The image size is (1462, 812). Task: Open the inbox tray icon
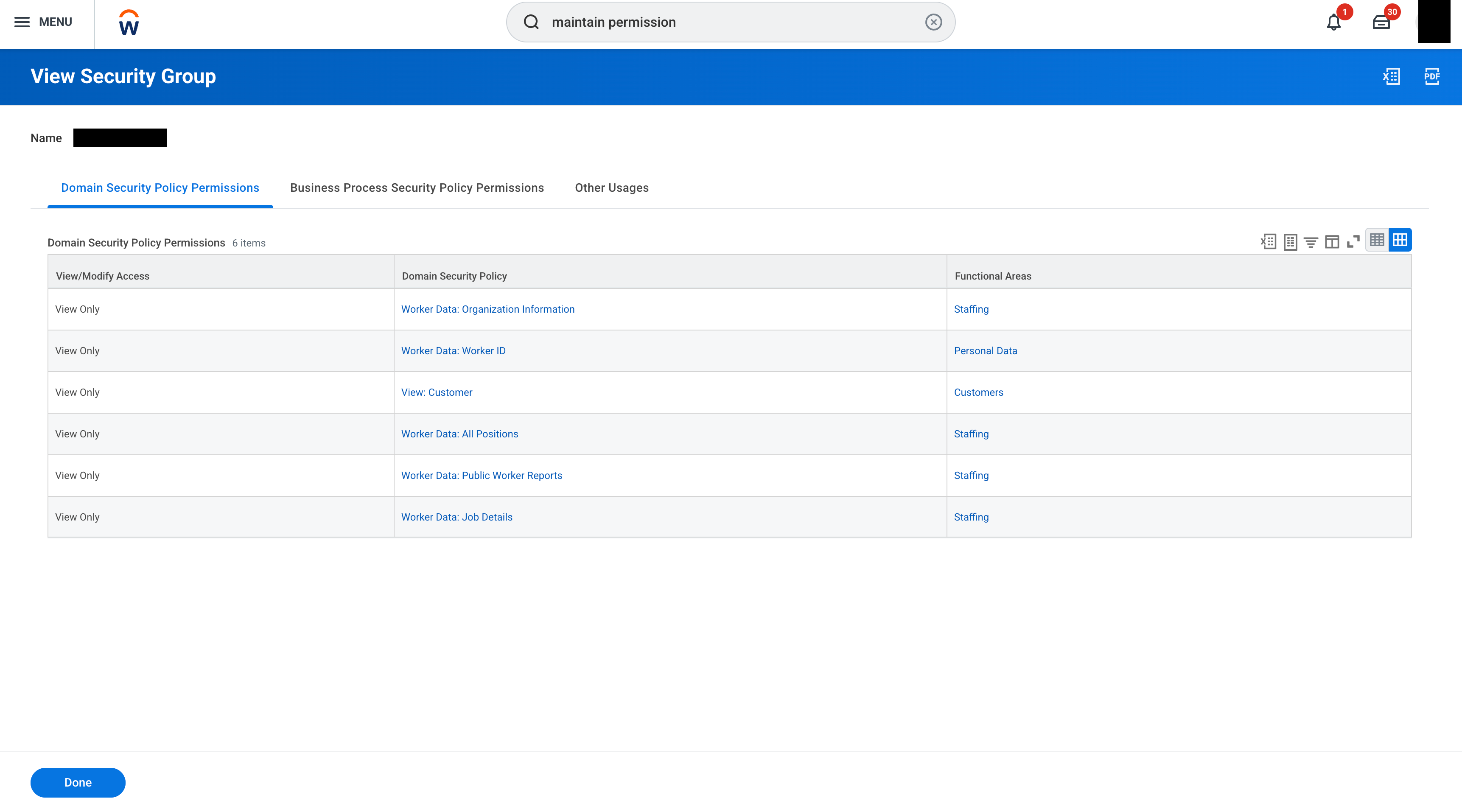1381,23
